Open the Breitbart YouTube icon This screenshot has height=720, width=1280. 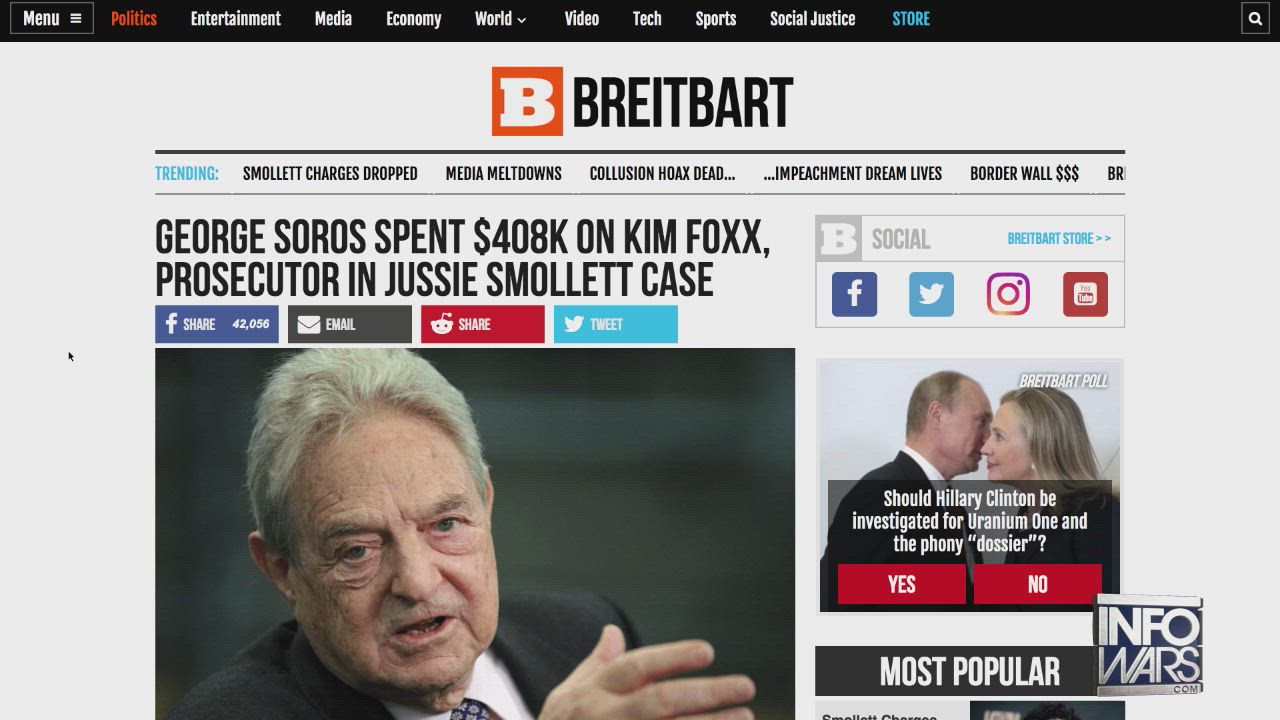pyautogui.click(x=1085, y=294)
